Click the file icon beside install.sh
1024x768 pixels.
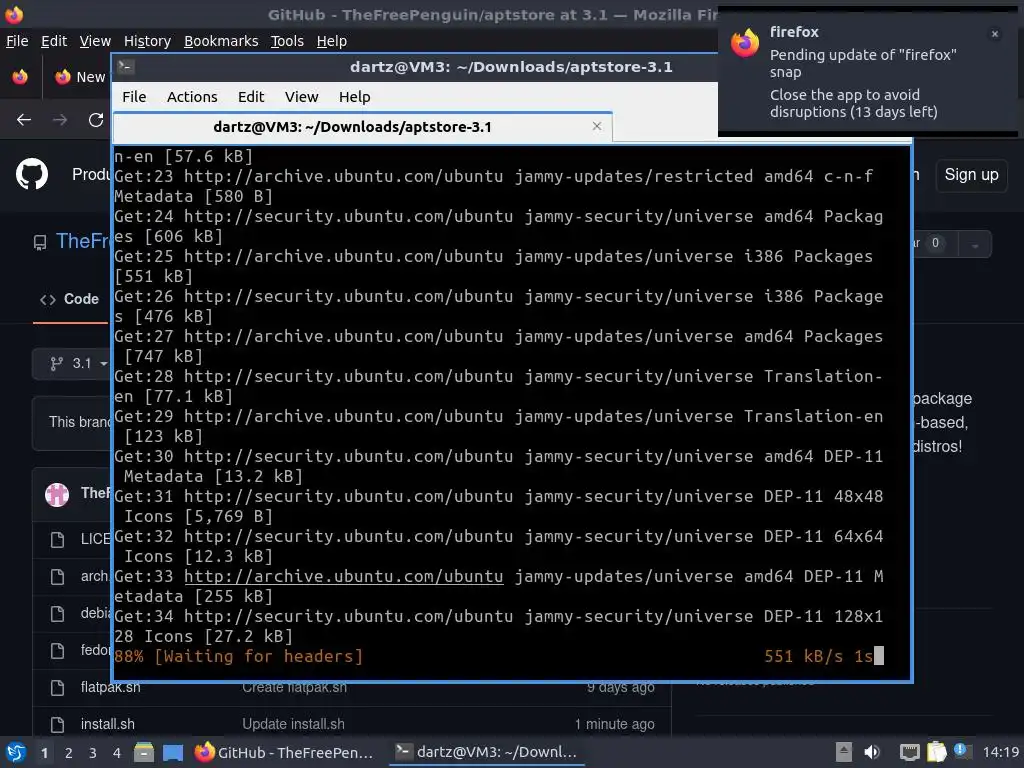coord(57,725)
